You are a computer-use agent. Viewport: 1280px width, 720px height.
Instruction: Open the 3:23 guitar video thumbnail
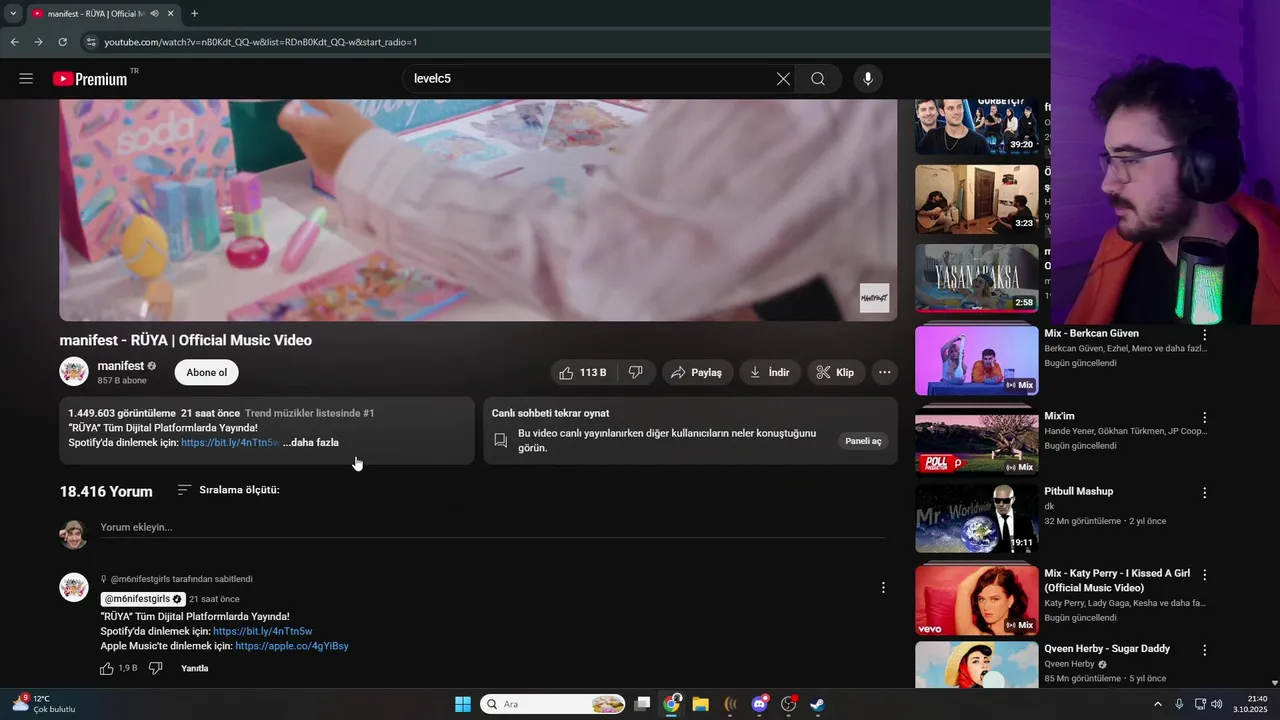977,199
